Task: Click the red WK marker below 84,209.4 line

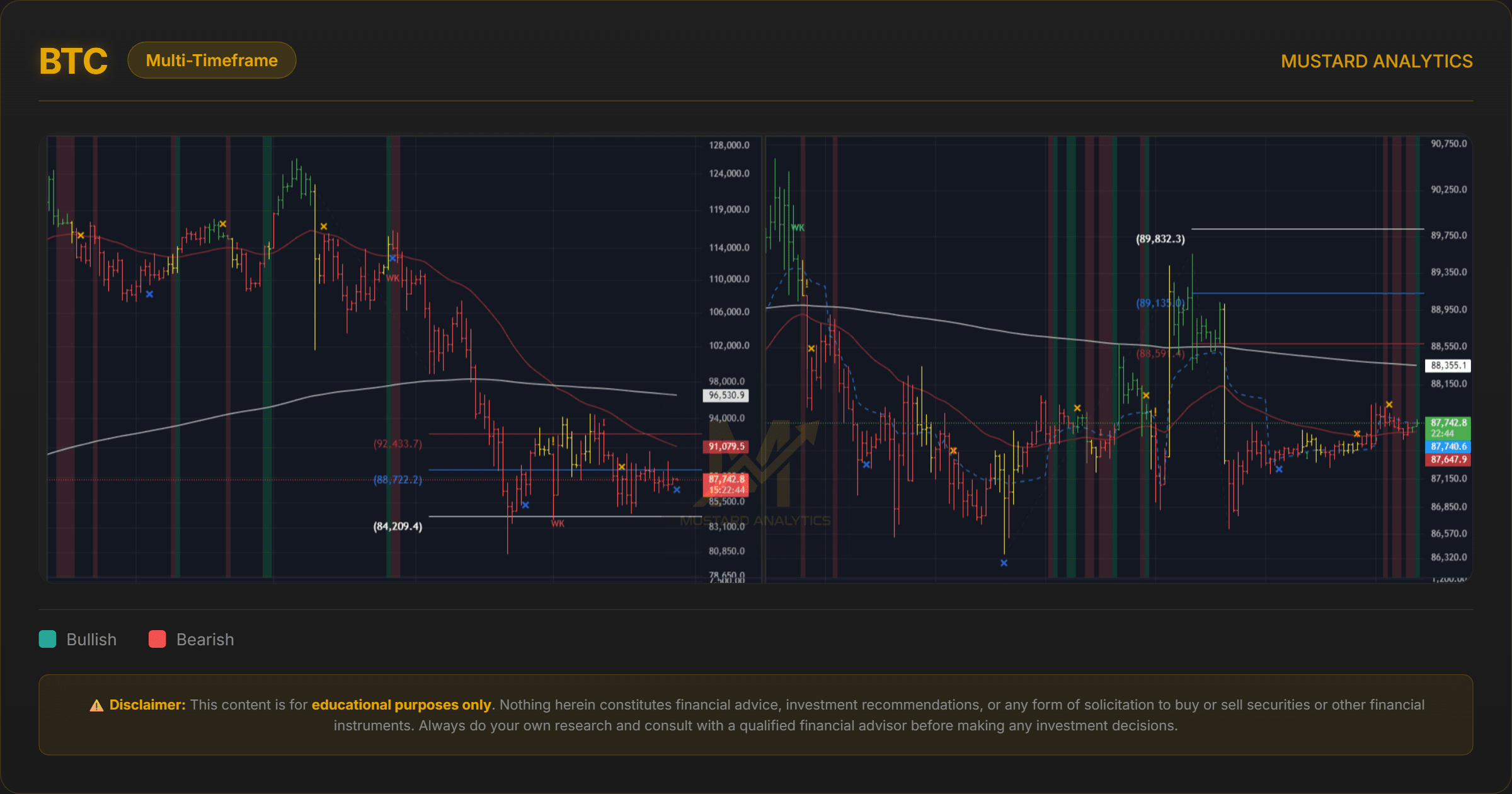Action: click(558, 524)
